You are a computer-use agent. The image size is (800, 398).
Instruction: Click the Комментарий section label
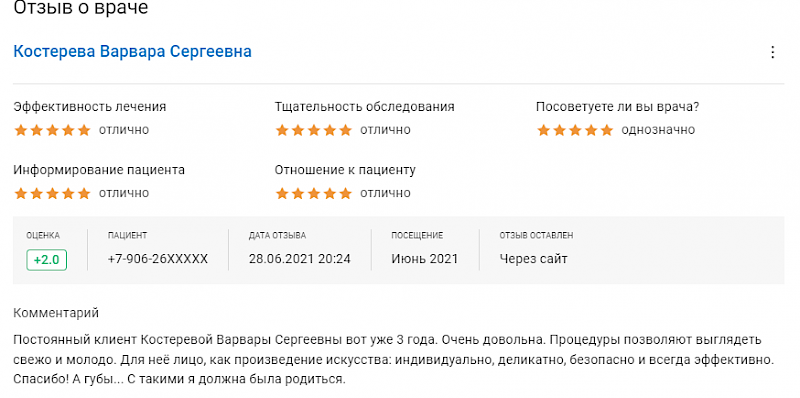56,313
